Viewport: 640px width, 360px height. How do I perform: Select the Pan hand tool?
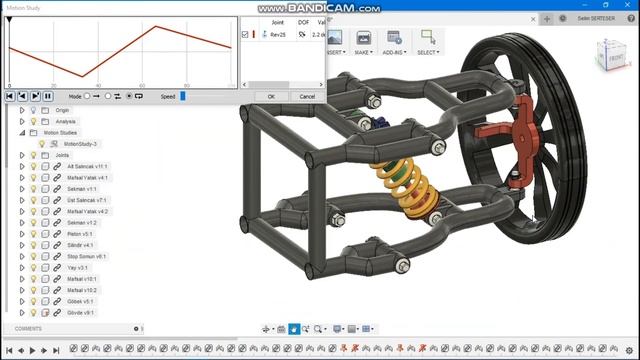[x=294, y=329]
